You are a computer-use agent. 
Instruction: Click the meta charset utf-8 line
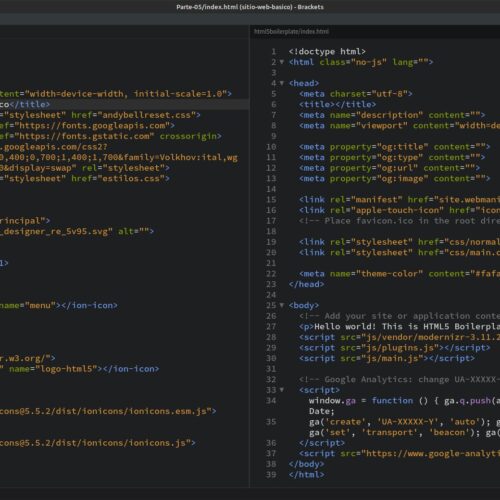(x=356, y=94)
